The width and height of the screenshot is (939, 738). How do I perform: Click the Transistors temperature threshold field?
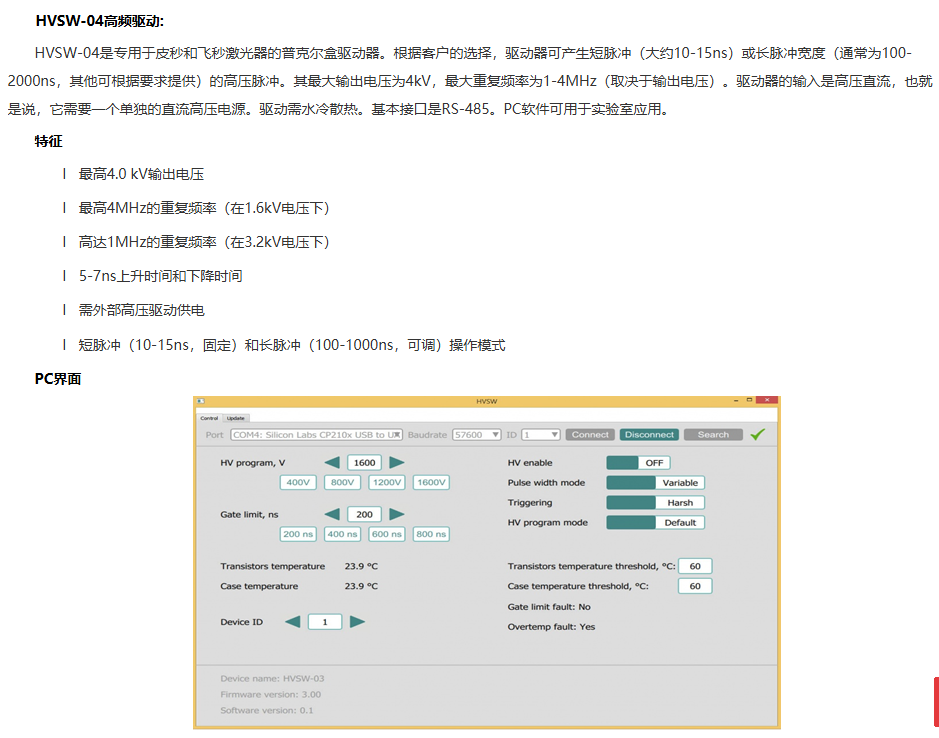[695, 566]
